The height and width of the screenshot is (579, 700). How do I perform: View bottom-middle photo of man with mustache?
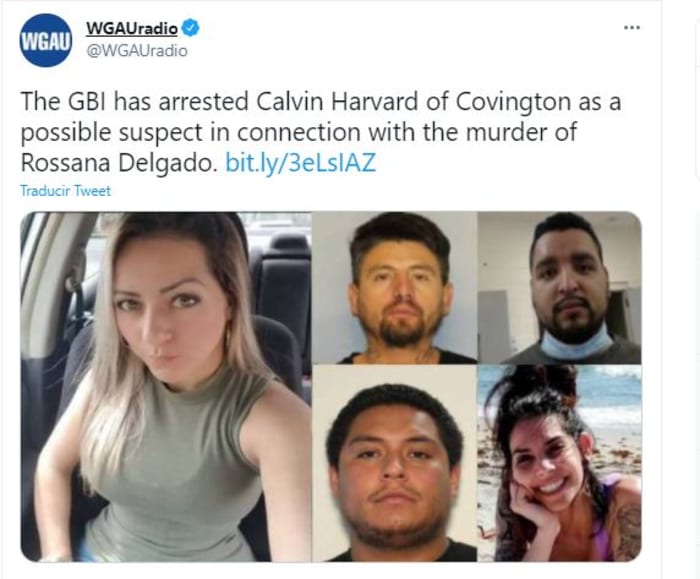tap(395, 463)
